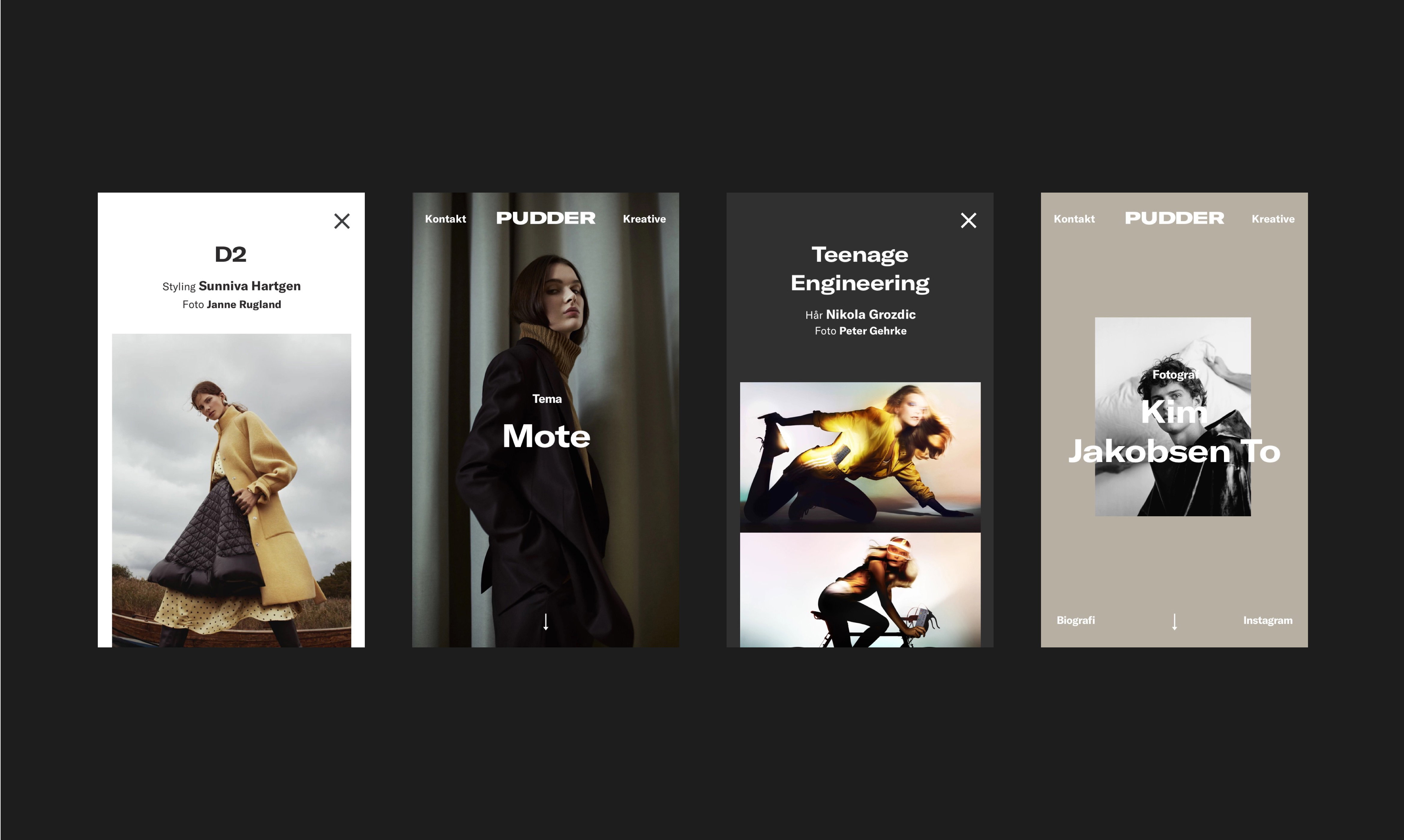This screenshot has width=1404, height=840.
Task: Open Kreative on the Kim Jakobsen screen
Action: pos(1273,219)
